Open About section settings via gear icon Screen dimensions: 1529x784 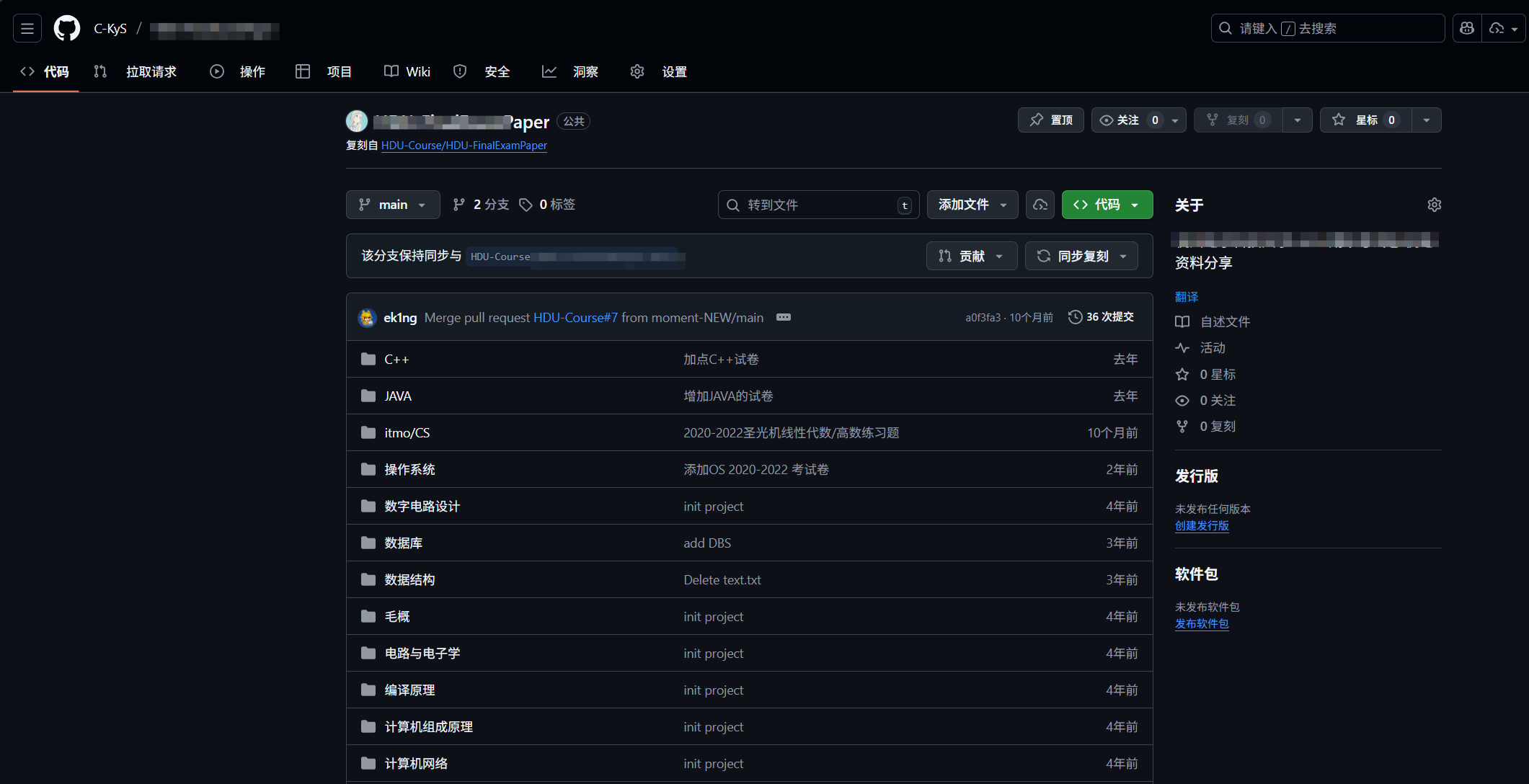pyautogui.click(x=1434, y=205)
